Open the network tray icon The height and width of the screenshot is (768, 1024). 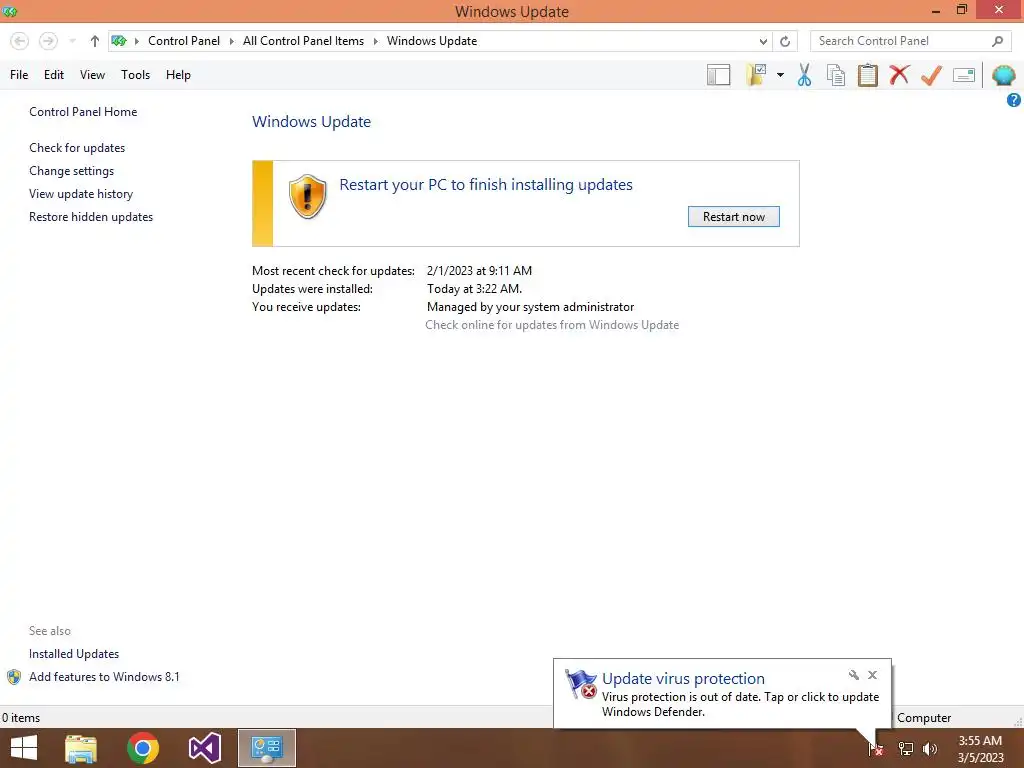(906, 749)
